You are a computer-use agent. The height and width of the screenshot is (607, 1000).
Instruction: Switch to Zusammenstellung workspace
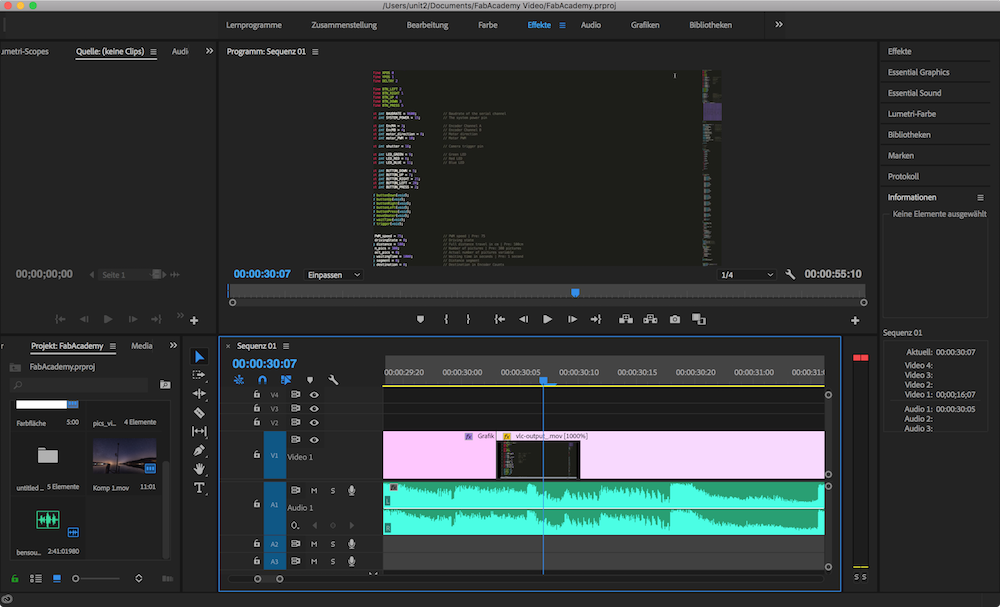[344, 25]
